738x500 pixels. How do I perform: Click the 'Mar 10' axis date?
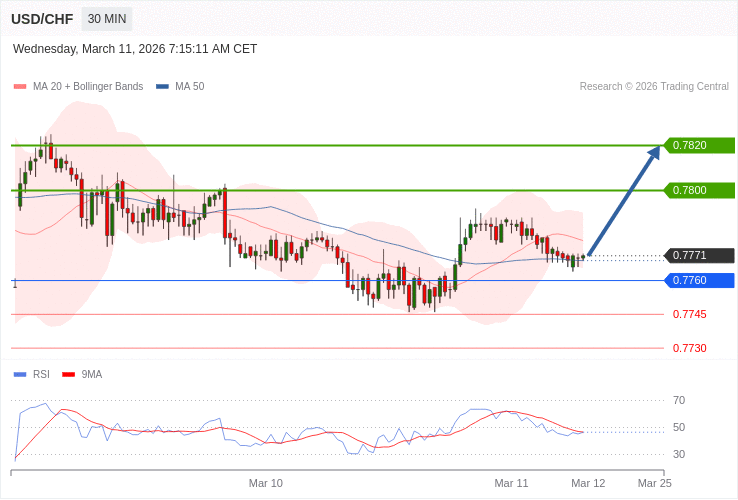coord(266,484)
